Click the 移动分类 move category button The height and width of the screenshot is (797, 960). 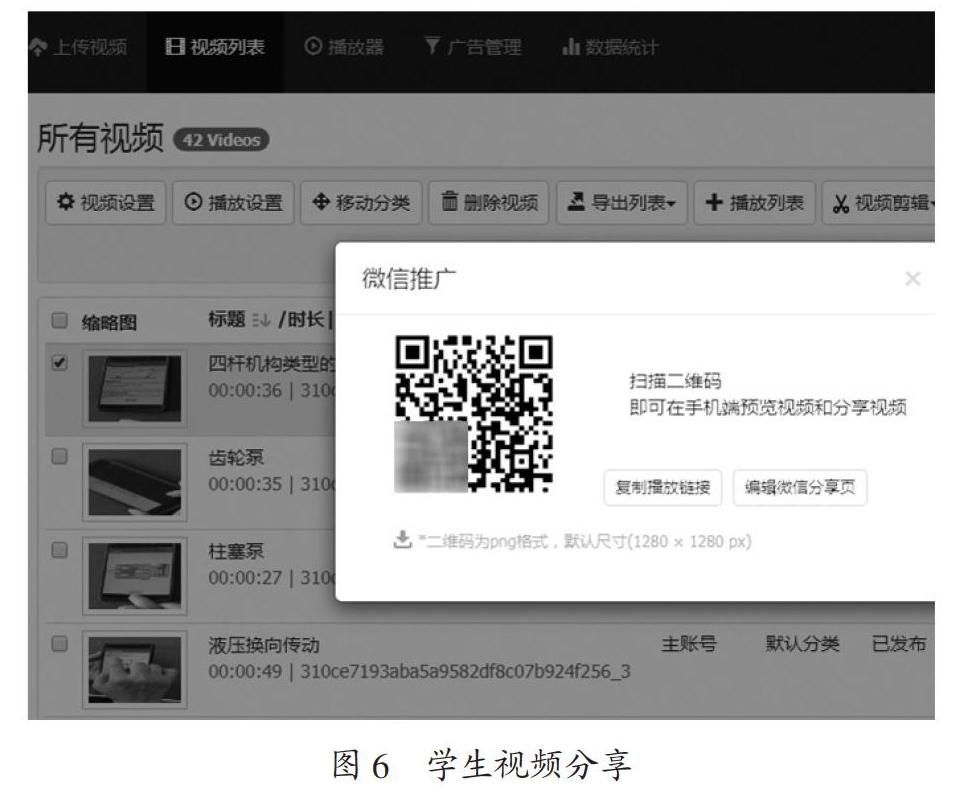(x=361, y=203)
